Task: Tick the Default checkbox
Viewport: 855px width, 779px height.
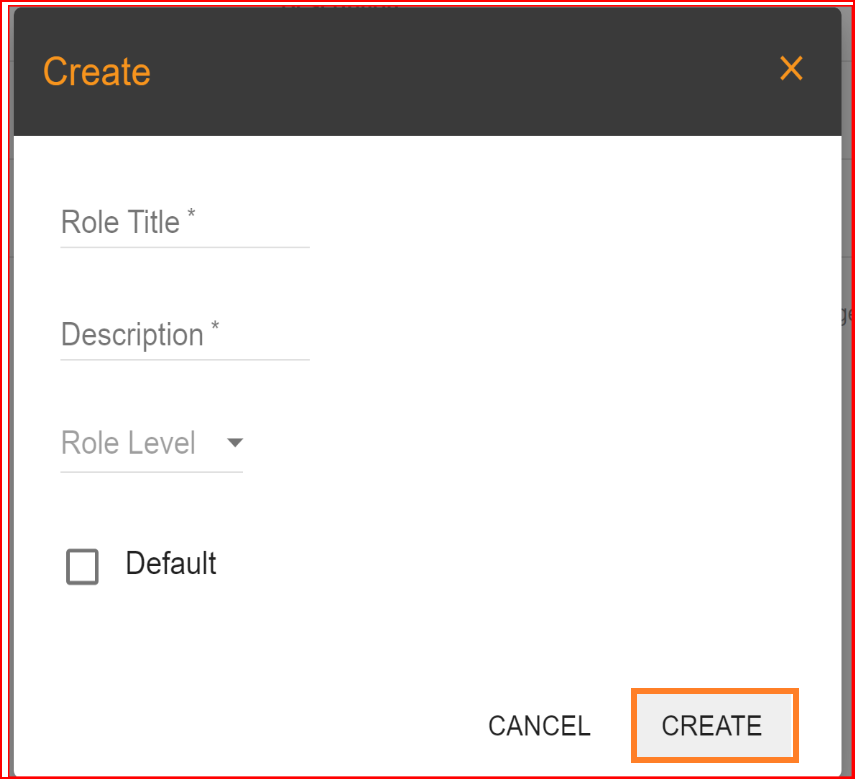Action: [x=82, y=566]
